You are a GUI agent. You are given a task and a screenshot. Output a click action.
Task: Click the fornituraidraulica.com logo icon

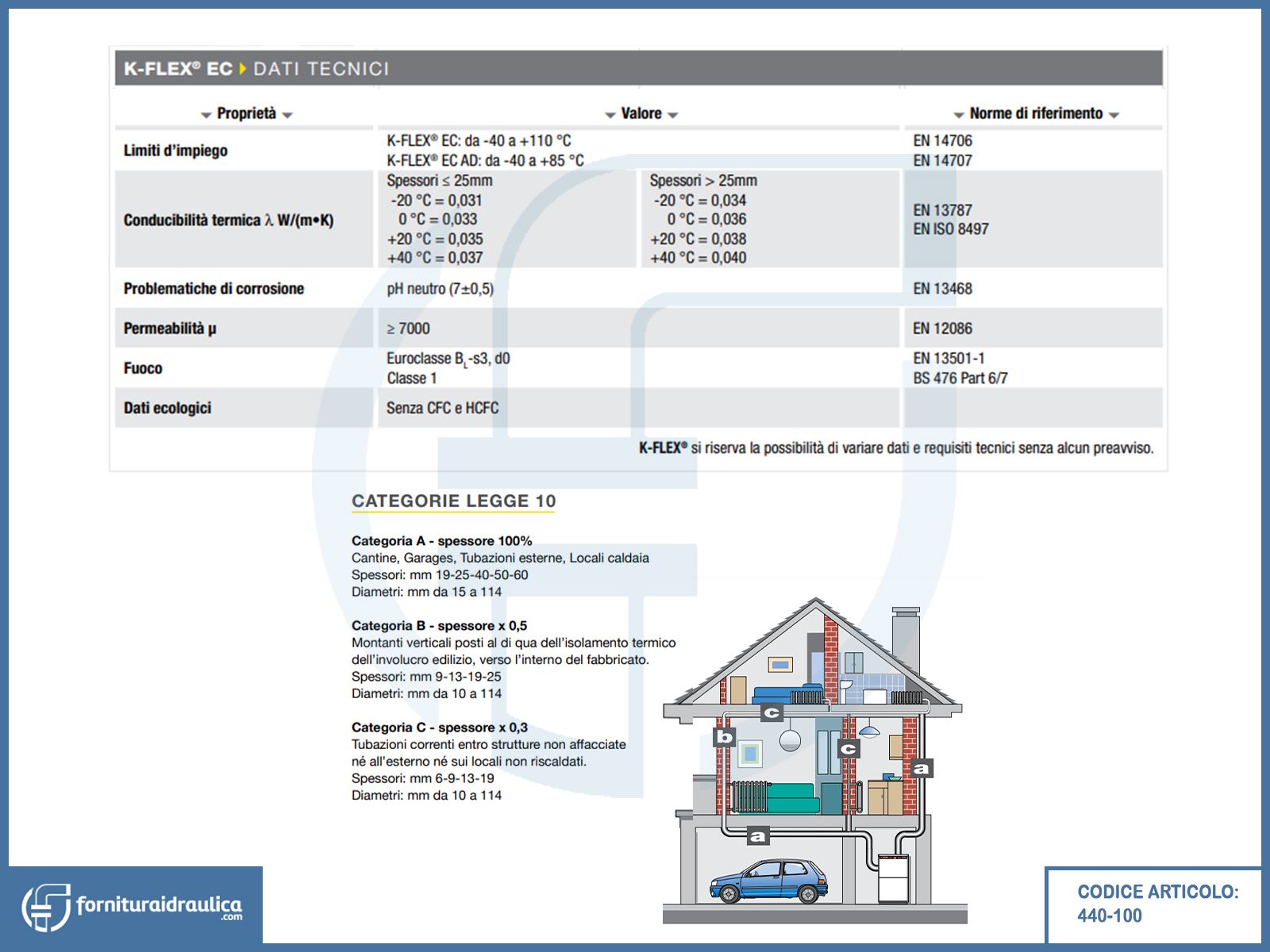(x=46, y=907)
